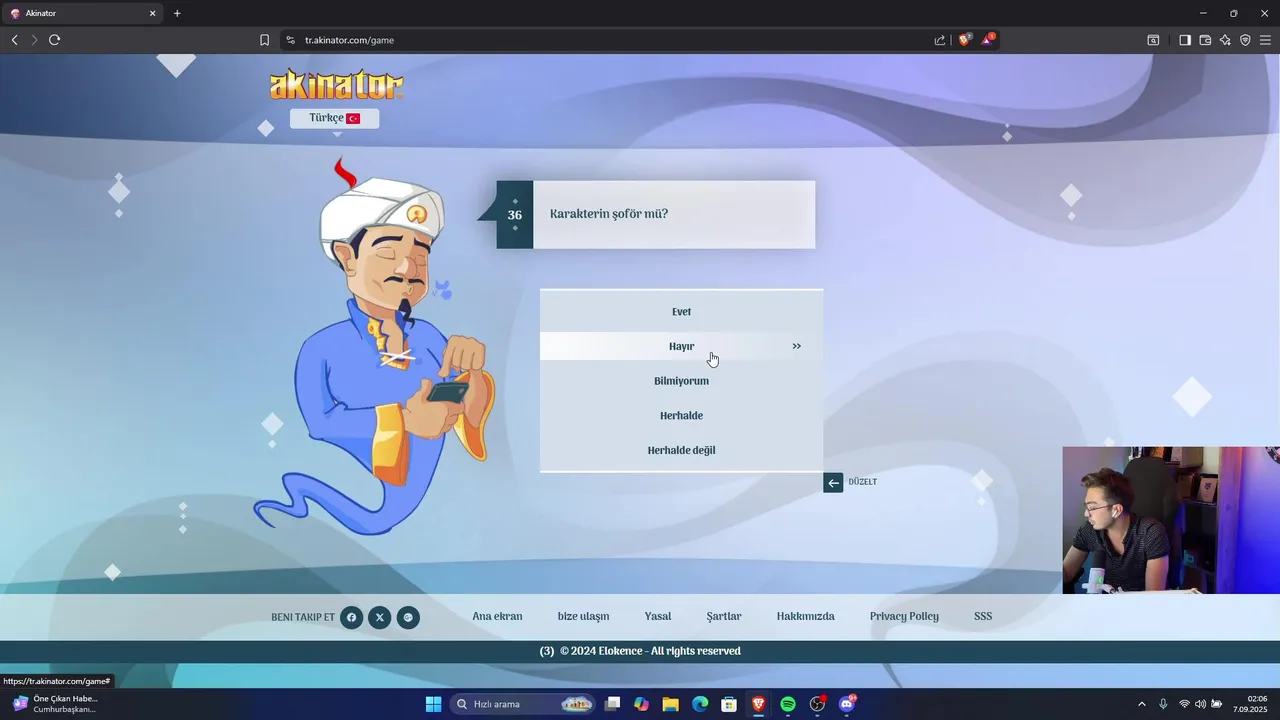Open the Yasal footer link
This screenshot has height=720, width=1280.
click(658, 616)
